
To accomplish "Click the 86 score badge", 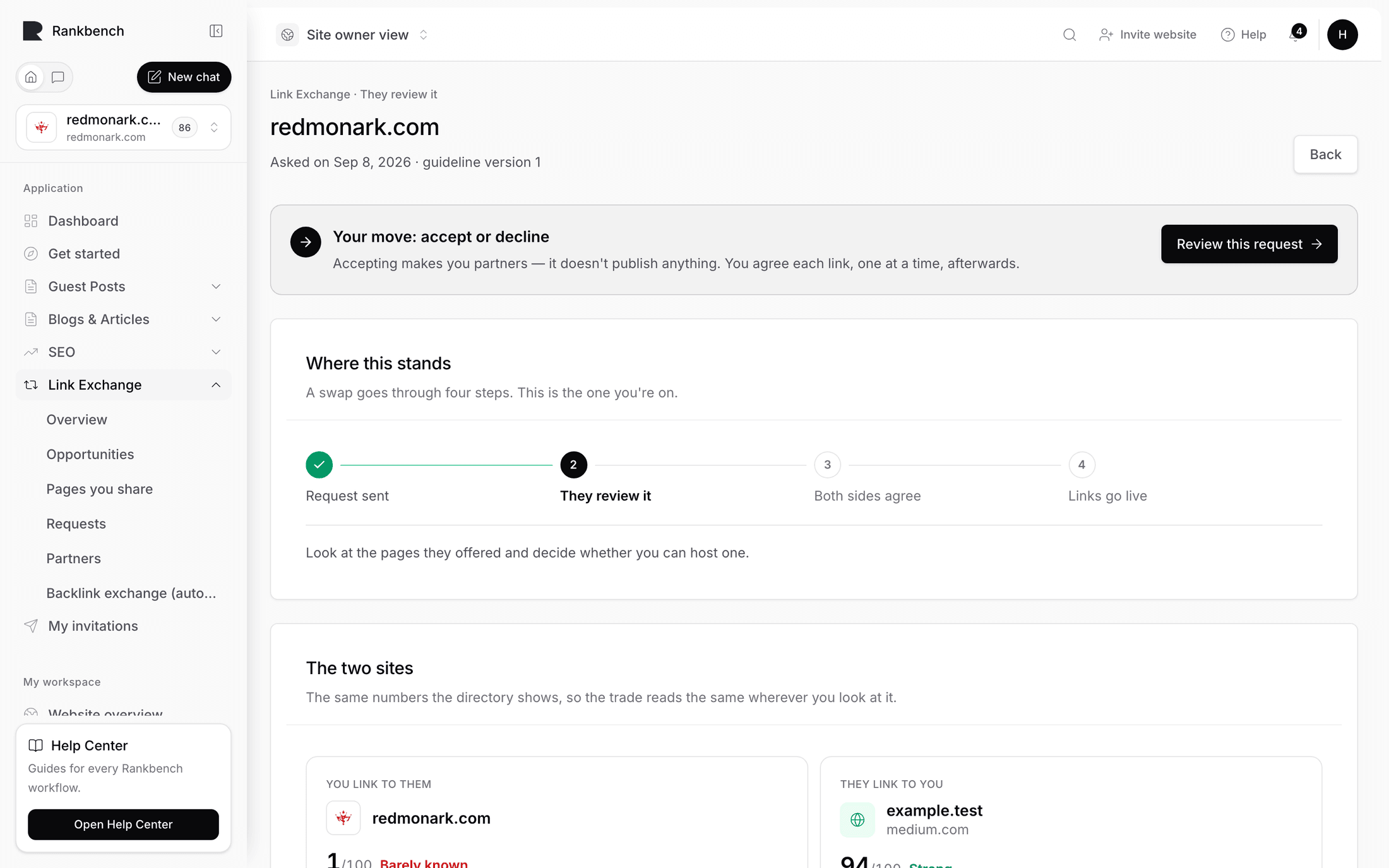I will (x=184, y=128).
